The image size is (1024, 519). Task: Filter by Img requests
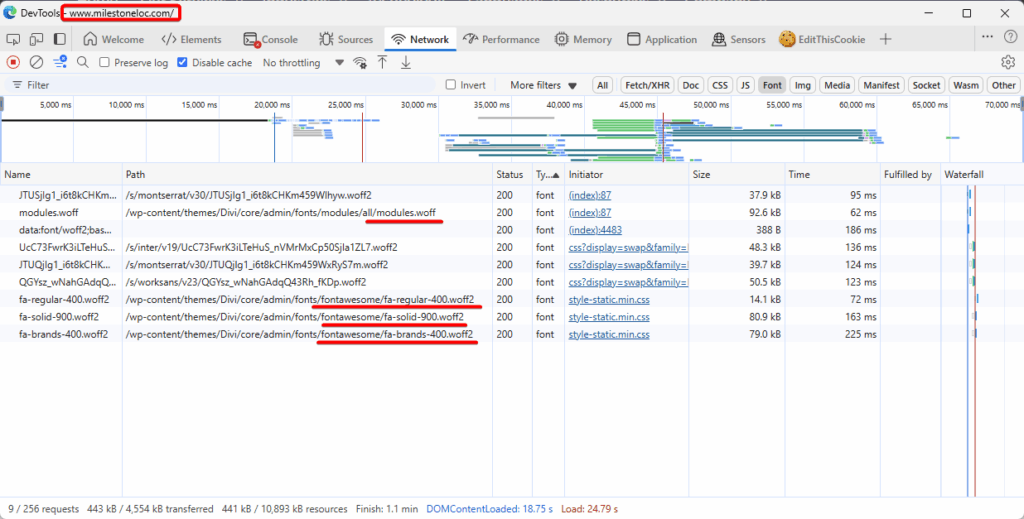pyautogui.click(x=803, y=85)
